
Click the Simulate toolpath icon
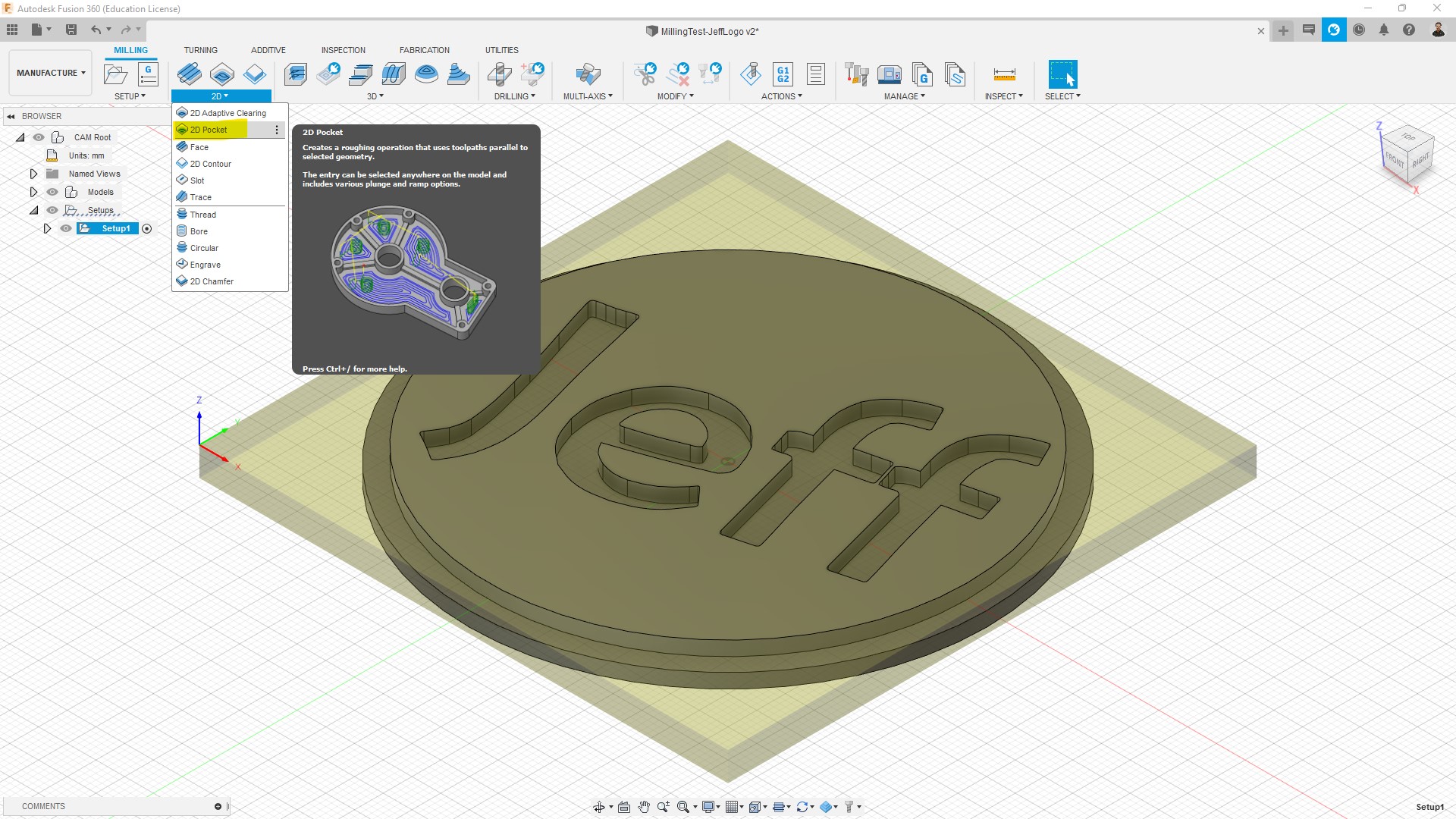point(751,74)
